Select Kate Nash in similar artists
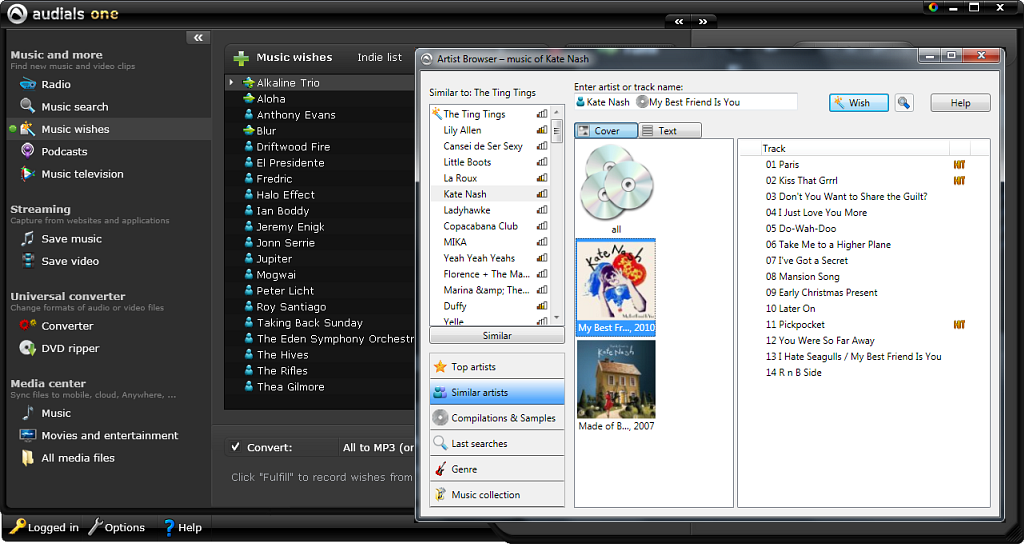The image size is (1024, 544). pyautogui.click(x=465, y=194)
